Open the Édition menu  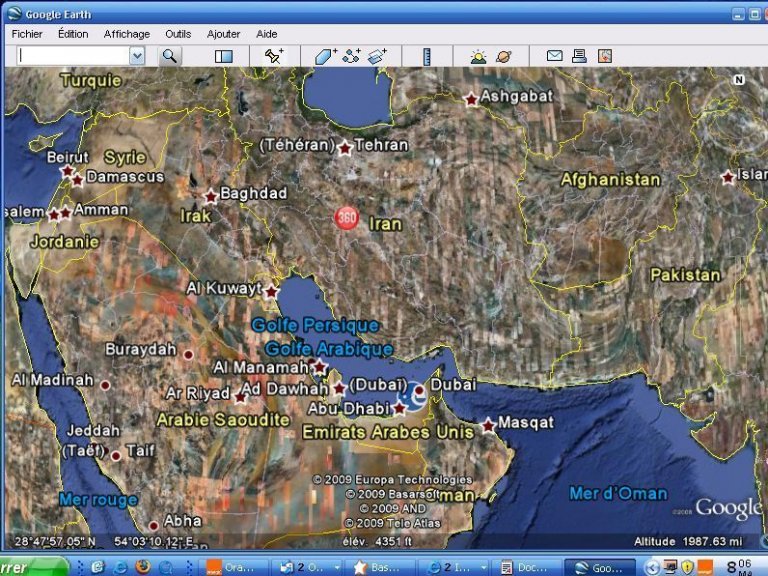click(73, 34)
